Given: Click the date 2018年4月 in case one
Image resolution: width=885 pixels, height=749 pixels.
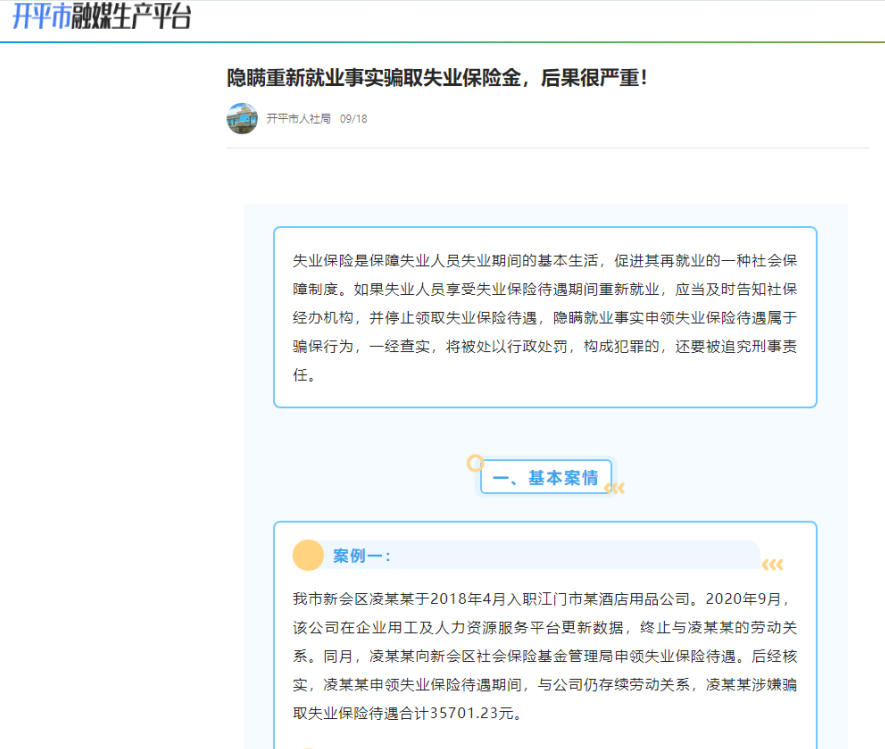Looking at the screenshot, I should pos(470,599).
